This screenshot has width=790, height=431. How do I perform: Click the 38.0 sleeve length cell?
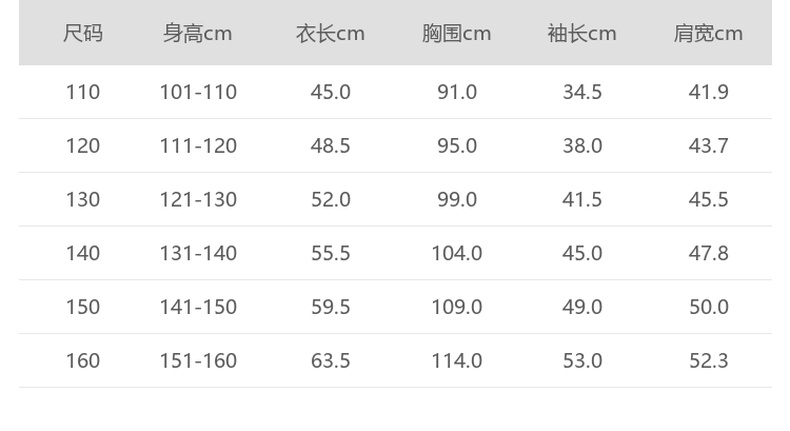(x=582, y=146)
